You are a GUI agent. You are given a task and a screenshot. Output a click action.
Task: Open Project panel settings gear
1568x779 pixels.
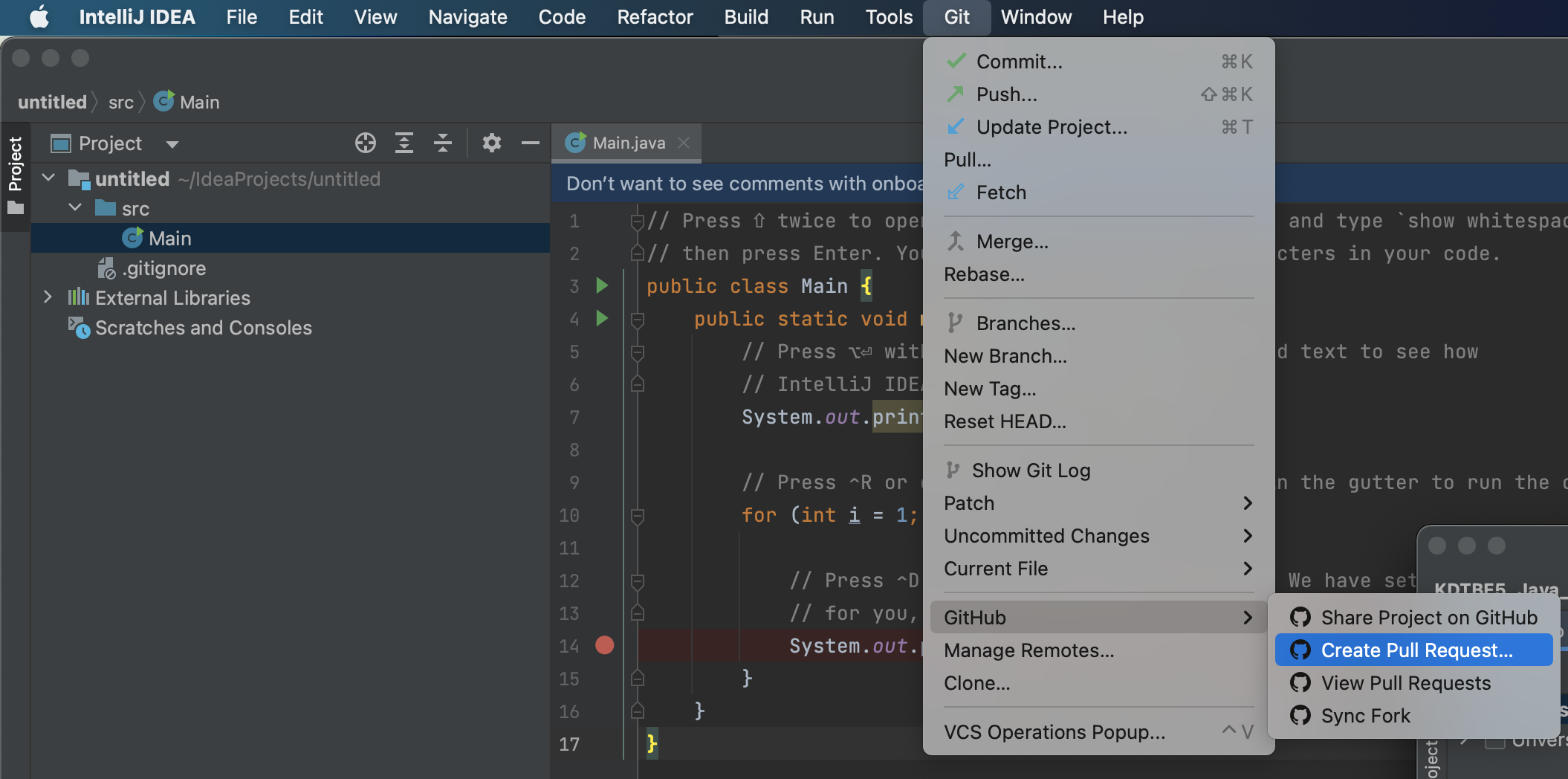[492, 143]
